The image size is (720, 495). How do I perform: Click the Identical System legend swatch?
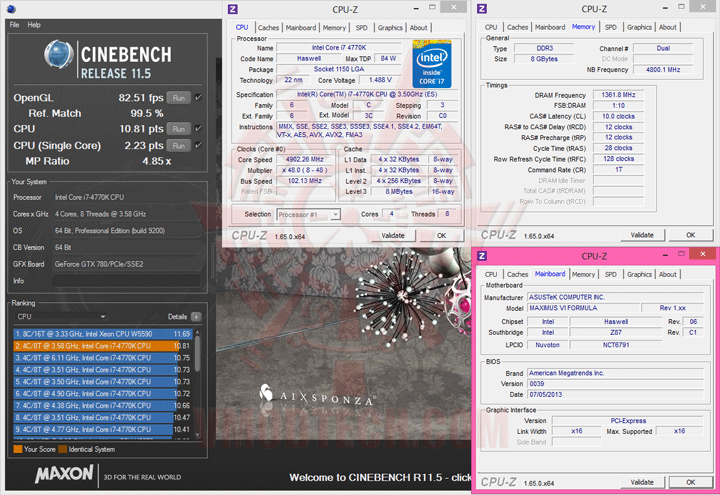click(62, 449)
